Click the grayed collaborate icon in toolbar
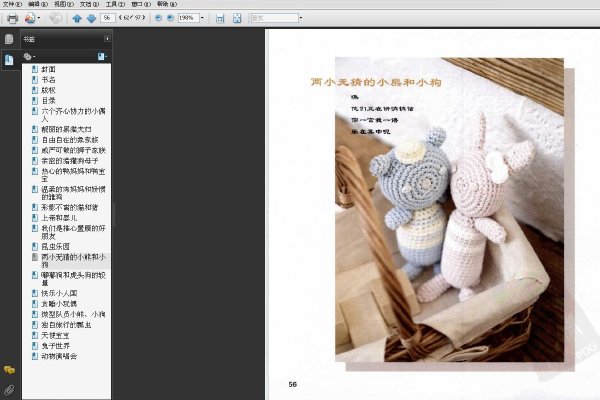The image size is (600, 400). (55, 18)
